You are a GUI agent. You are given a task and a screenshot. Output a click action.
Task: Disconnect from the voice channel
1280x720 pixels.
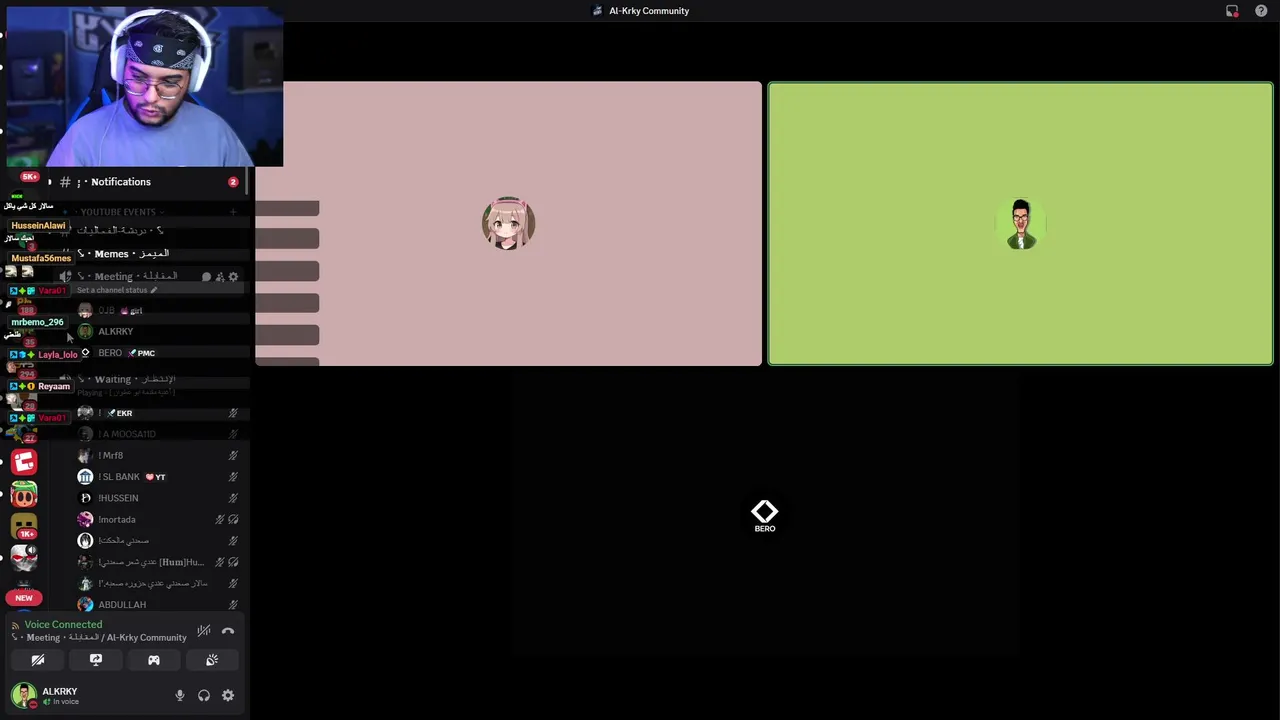228,631
